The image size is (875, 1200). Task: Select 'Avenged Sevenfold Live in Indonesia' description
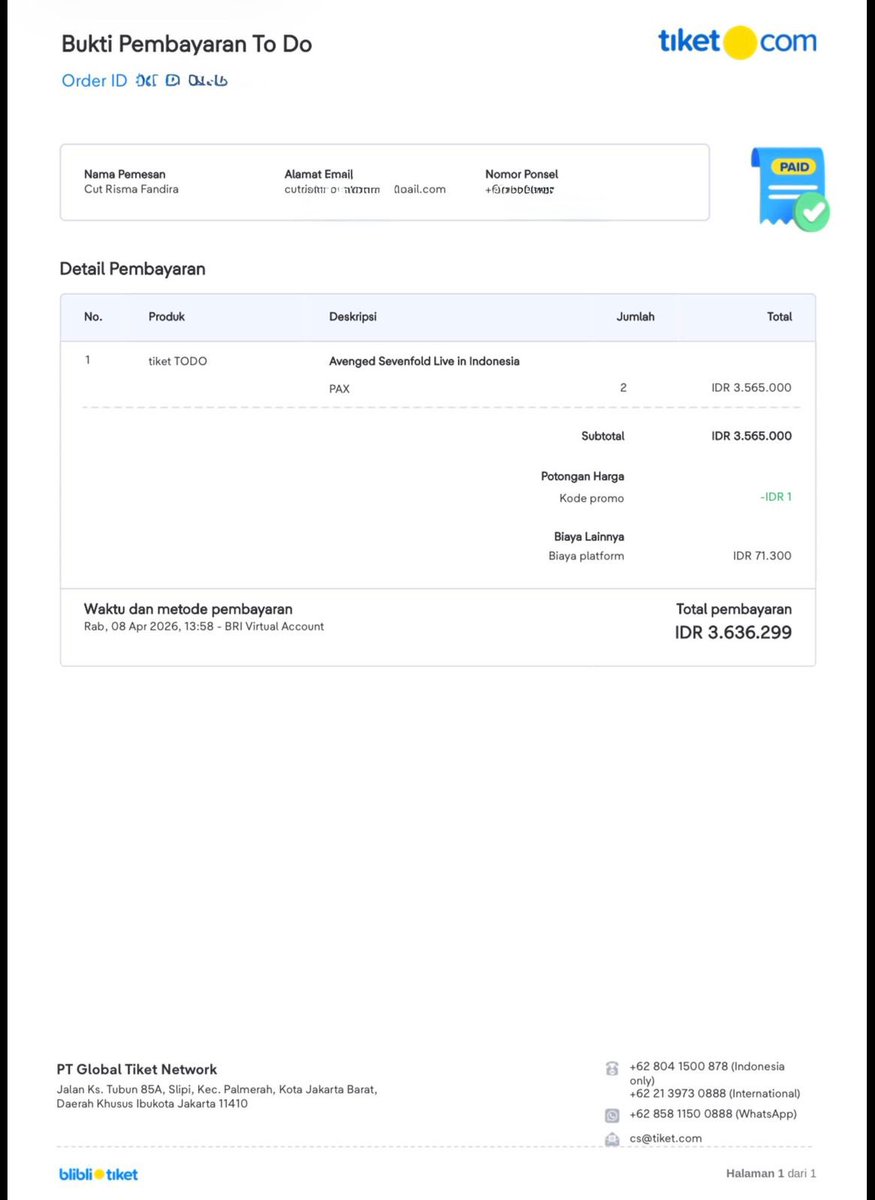[x=424, y=361]
